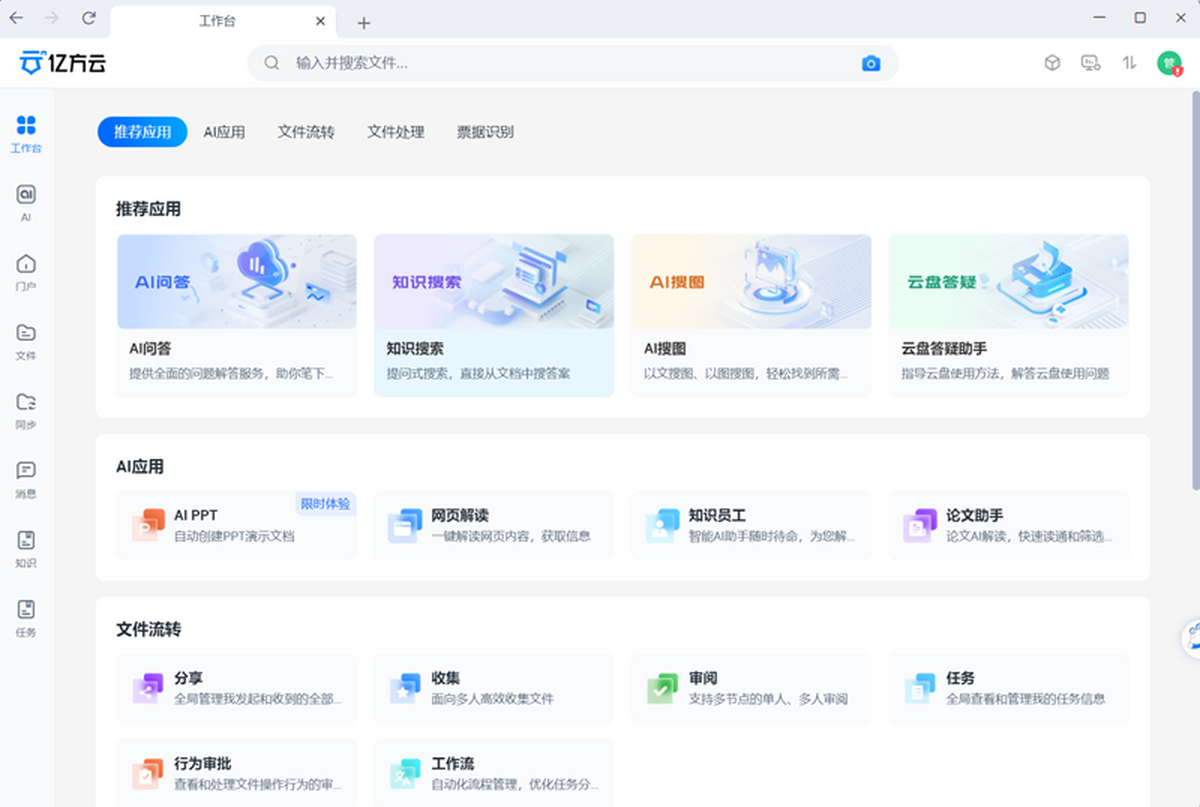Viewport: 1200px width, 807px height.
Task: Switch to the AI应用 tab
Action: coord(224,132)
